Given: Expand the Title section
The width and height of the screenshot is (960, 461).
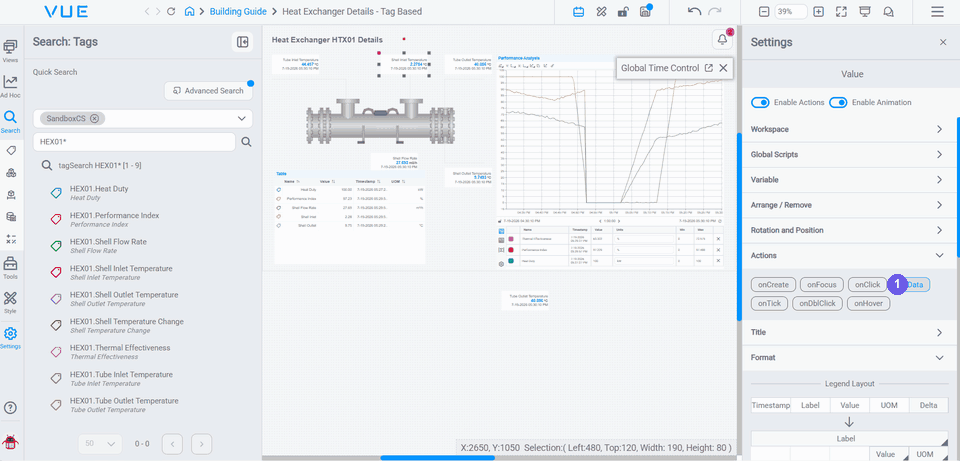Looking at the screenshot, I should point(849,332).
